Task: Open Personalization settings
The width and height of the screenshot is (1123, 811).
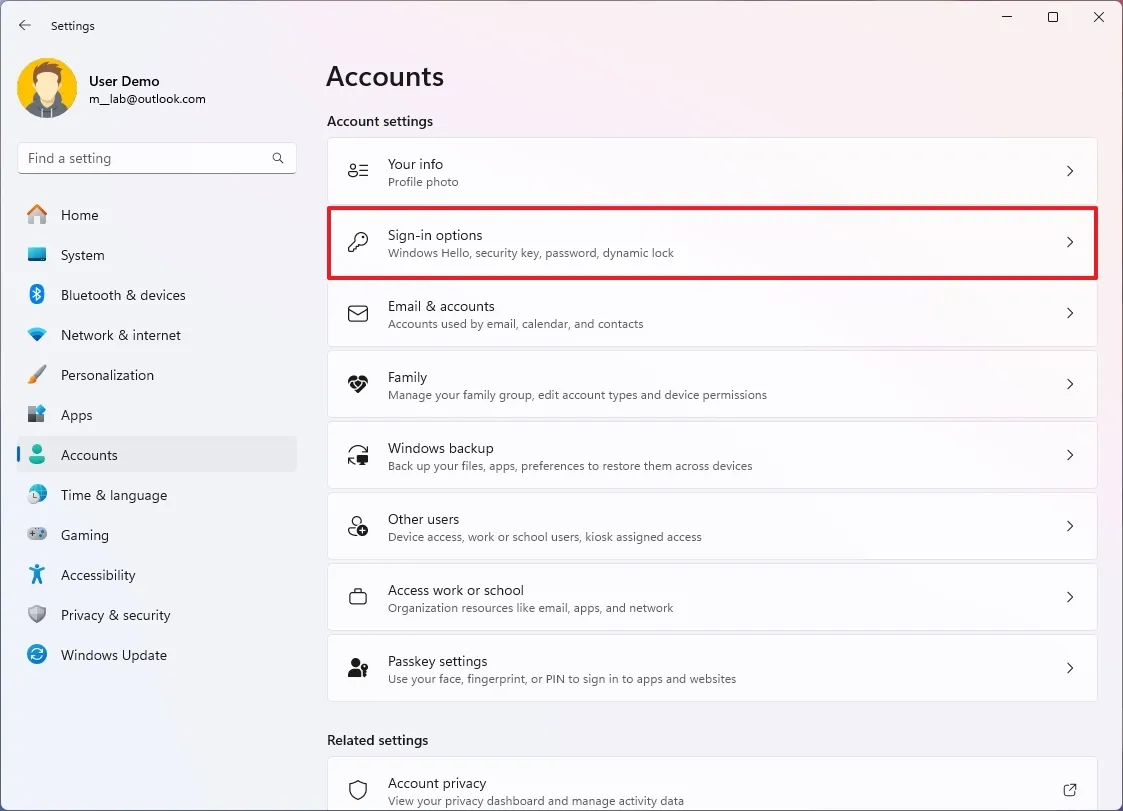Action: pos(107,375)
